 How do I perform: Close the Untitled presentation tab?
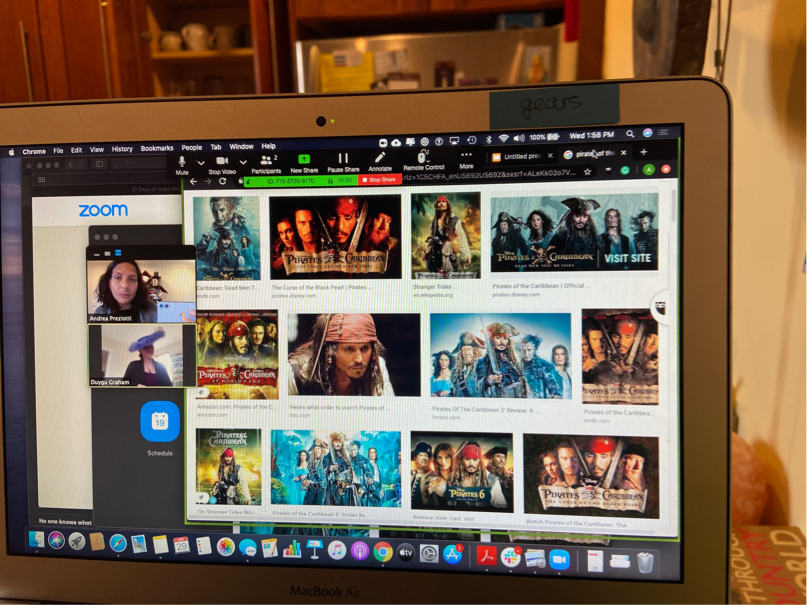point(550,155)
